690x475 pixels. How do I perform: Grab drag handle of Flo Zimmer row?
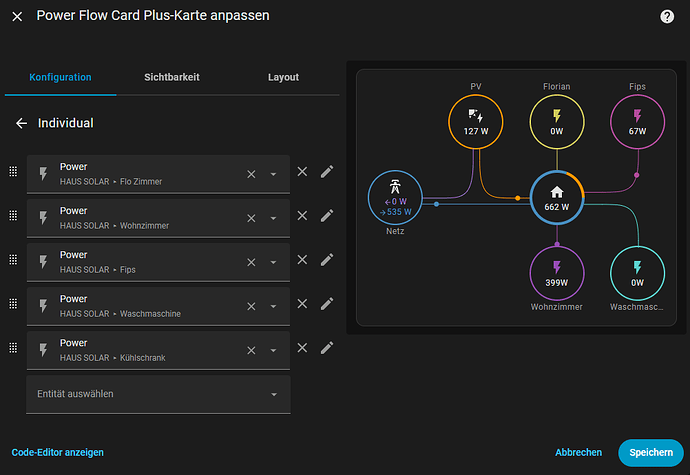point(13,172)
